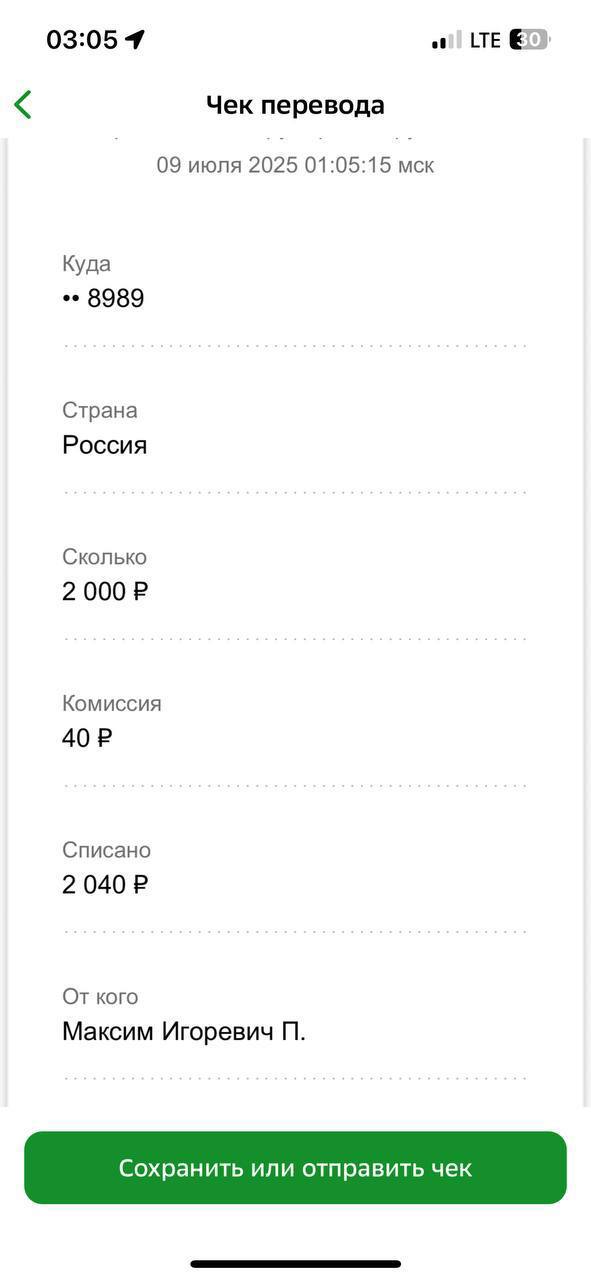This screenshot has height=1280, width=591.
Task: Tap the Россия country value
Action: [105, 445]
